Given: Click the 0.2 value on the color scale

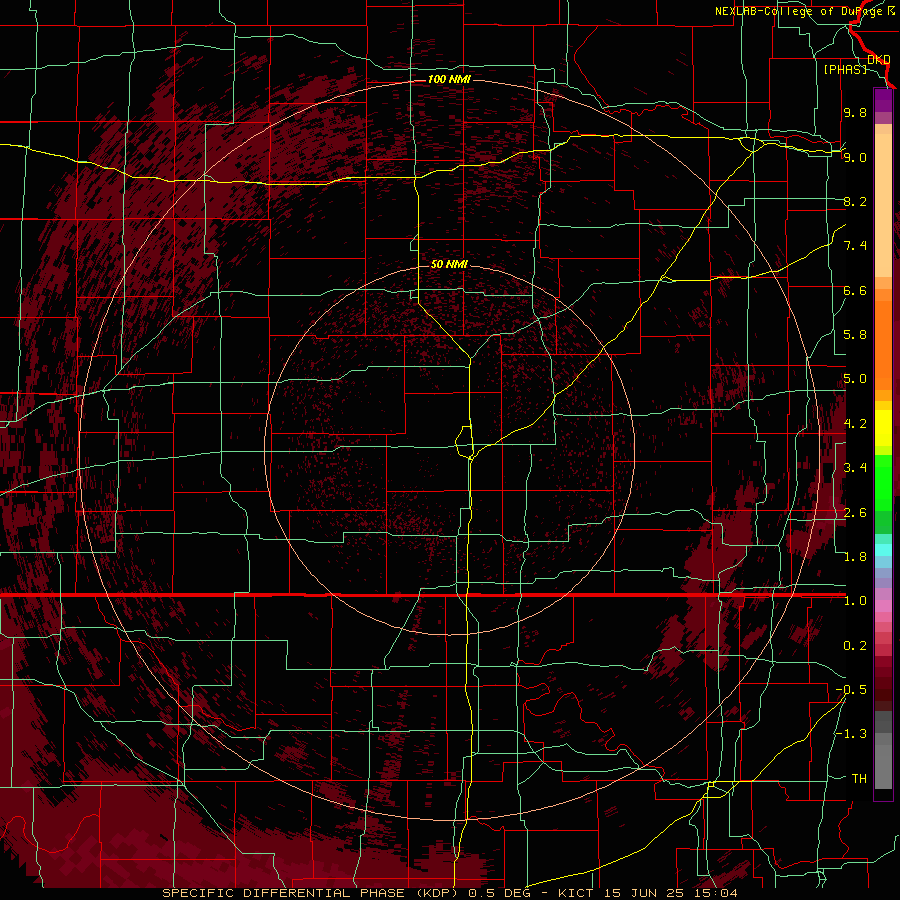Looking at the screenshot, I should (855, 646).
